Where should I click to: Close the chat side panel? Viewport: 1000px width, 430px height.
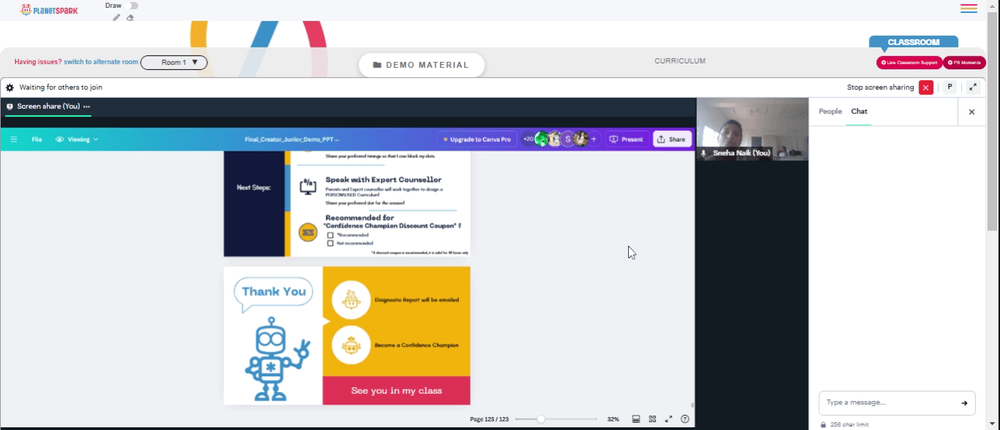point(971,112)
